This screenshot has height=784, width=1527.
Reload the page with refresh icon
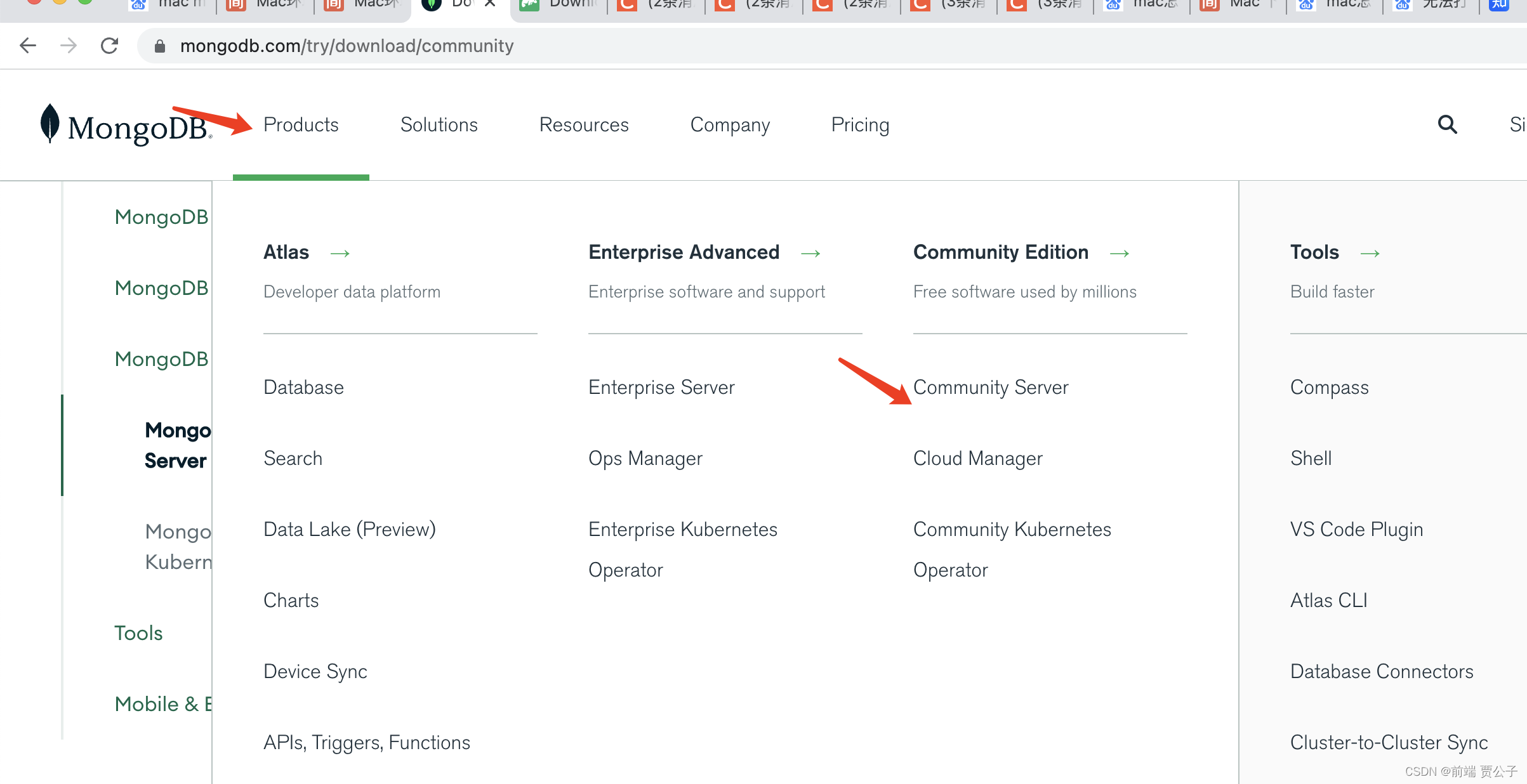point(110,46)
